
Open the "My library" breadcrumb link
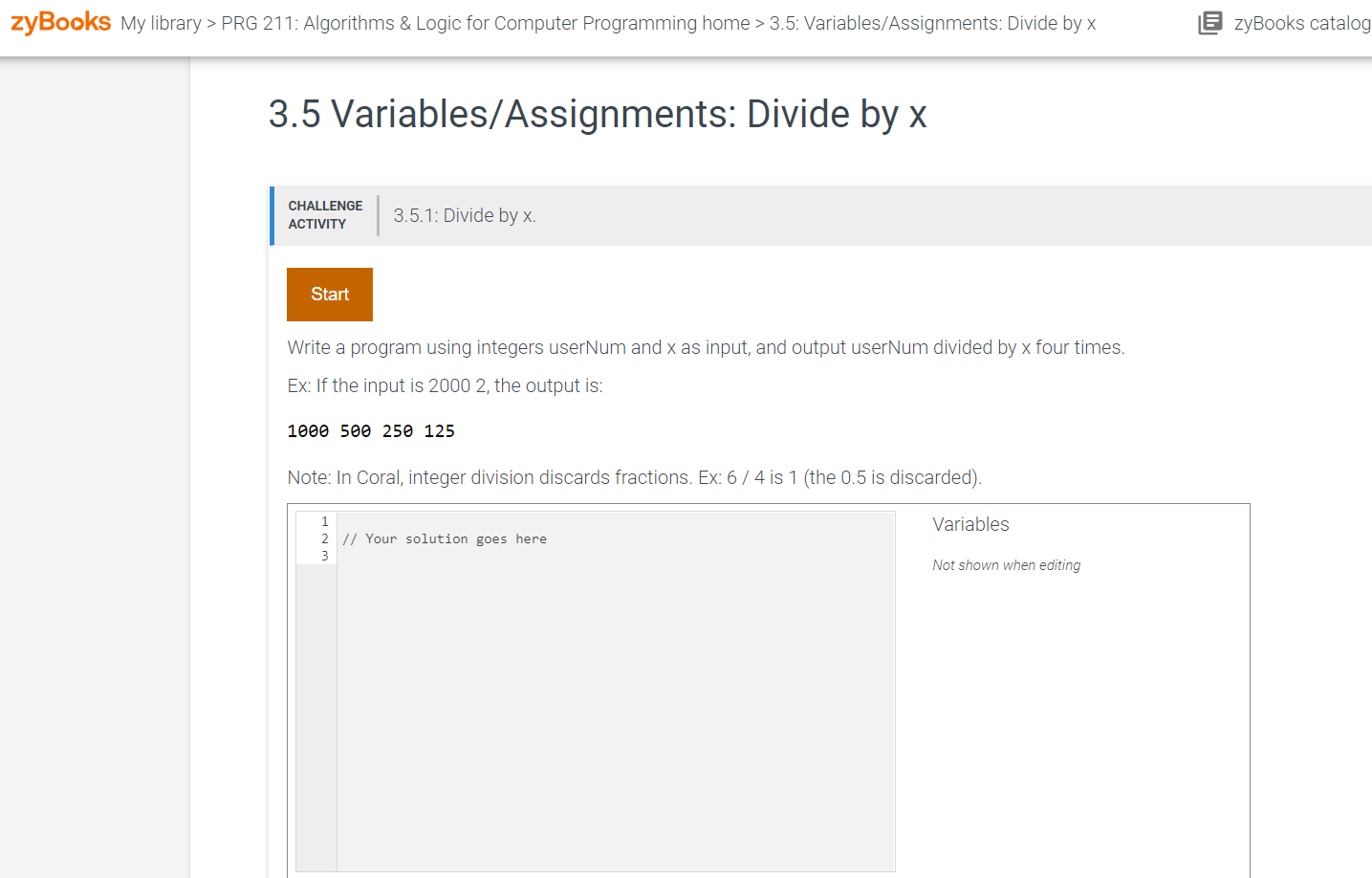(x=161, y=23)
